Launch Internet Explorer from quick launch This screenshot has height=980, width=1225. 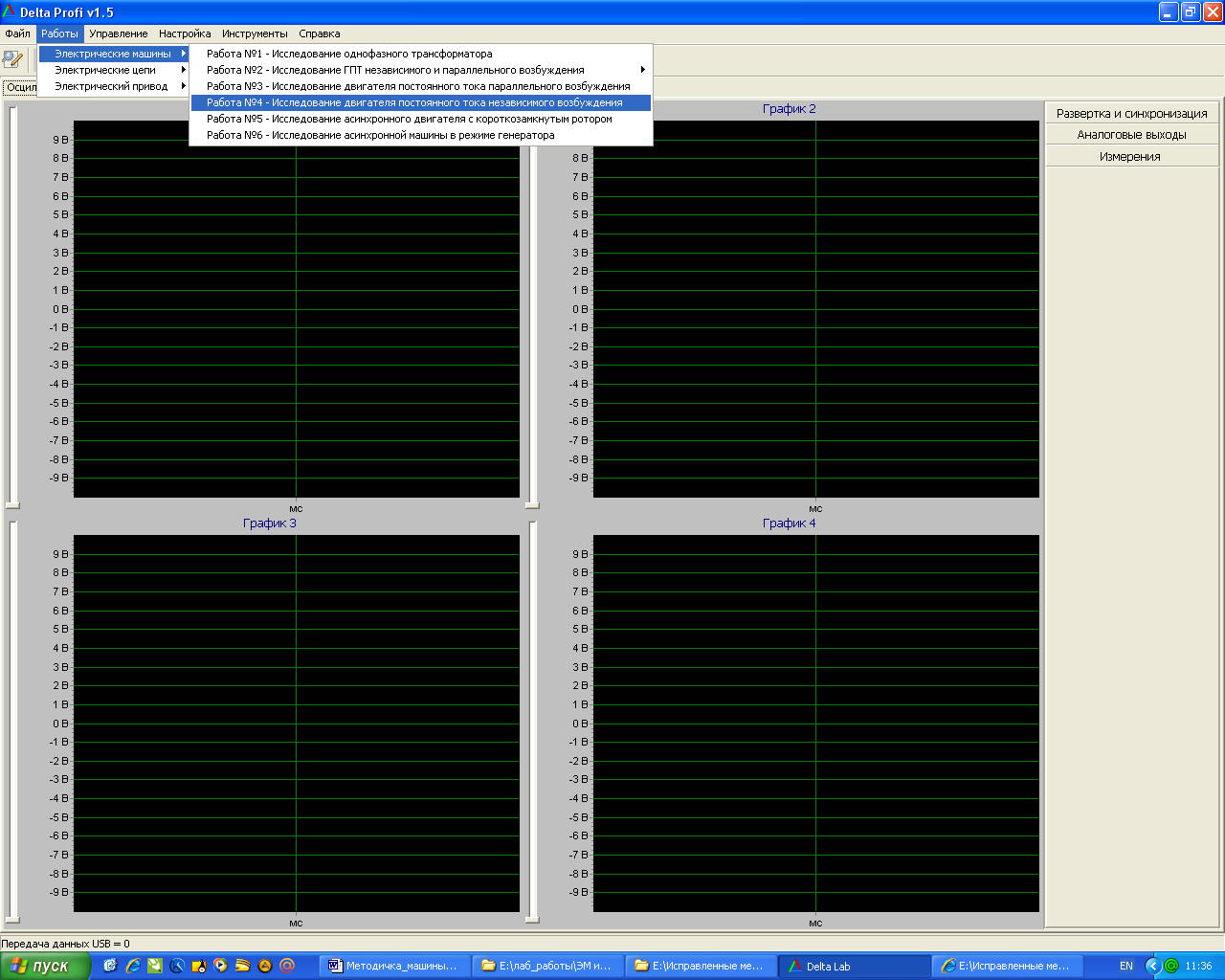(x=132, y=966)
